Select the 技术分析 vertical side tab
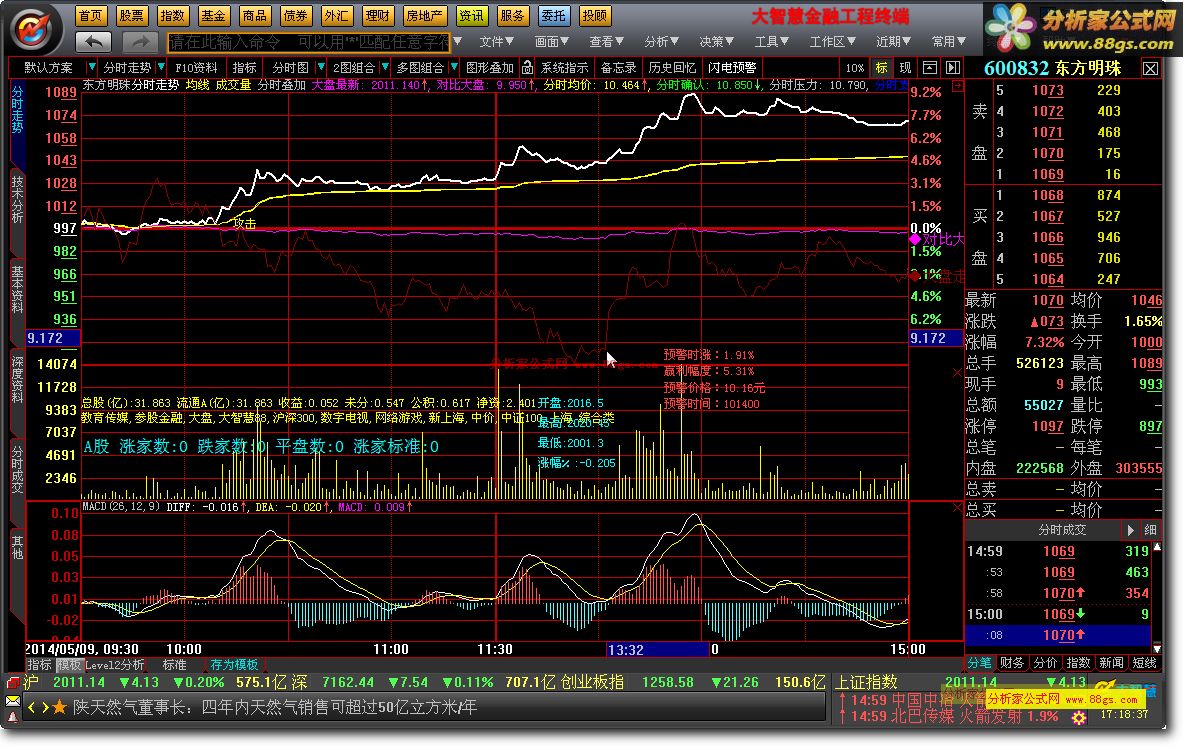Image resolution: width=1185 pixels, height=747 pixels. coord(17,200)
